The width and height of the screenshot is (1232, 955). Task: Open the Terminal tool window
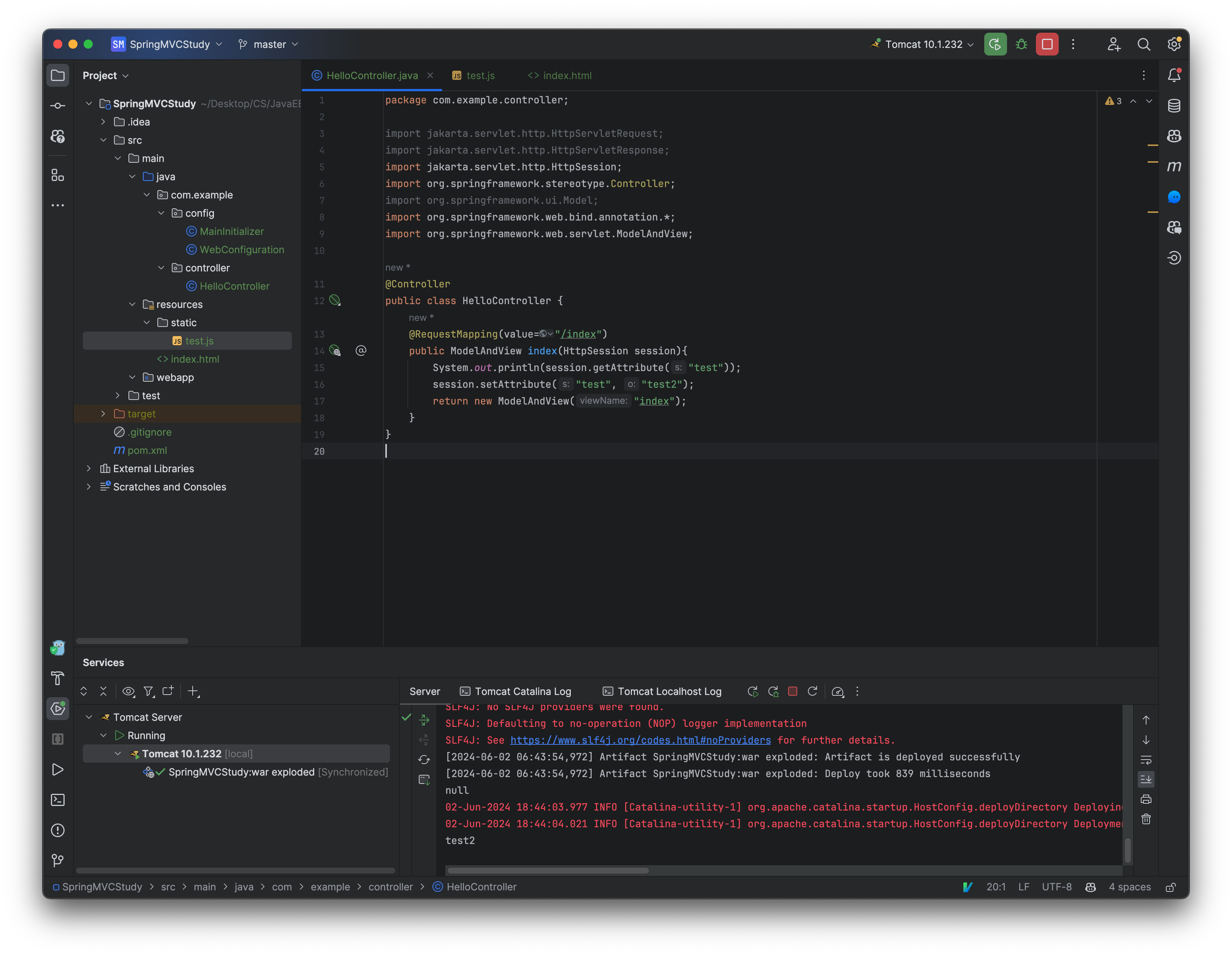(x=57, y=800)
